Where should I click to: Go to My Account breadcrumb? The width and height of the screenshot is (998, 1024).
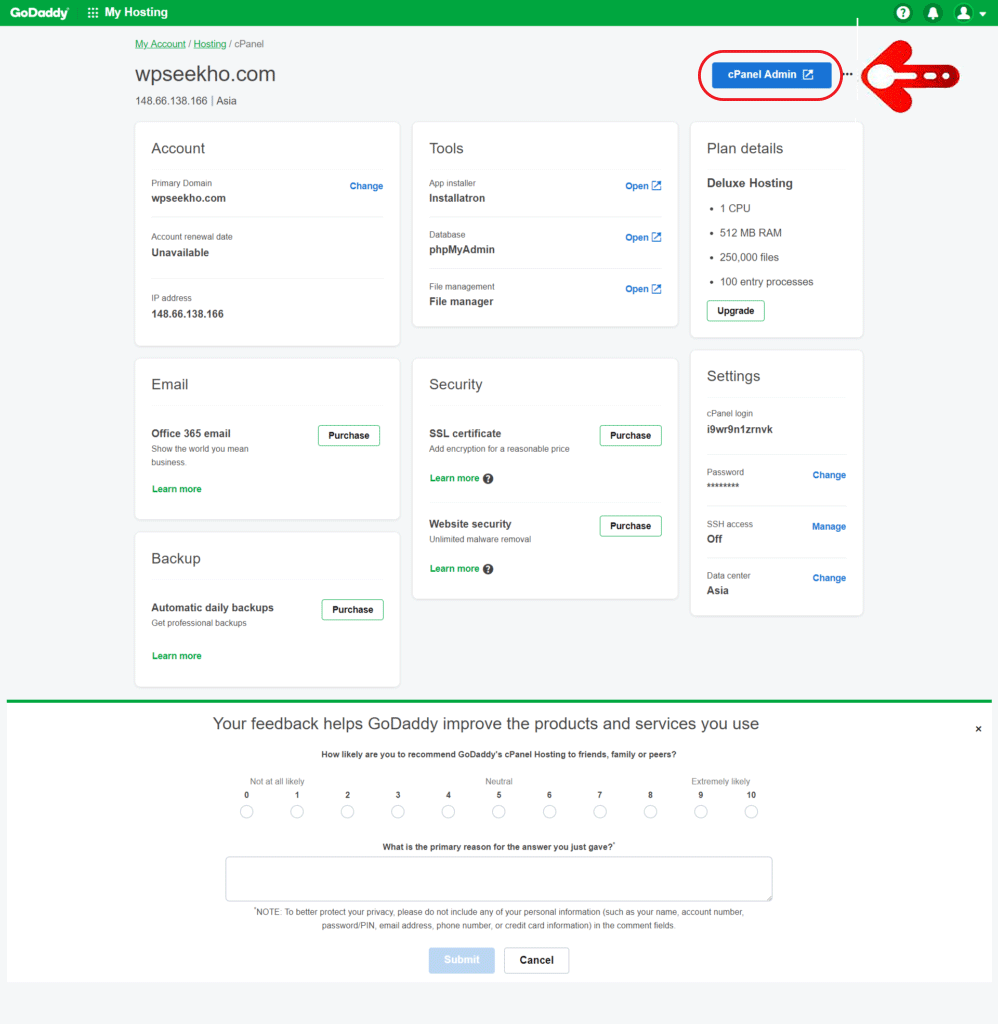pos(160,44)
